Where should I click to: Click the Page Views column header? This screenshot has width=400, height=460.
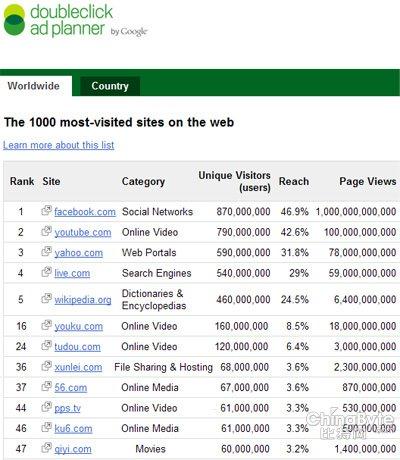coord(368,181)
